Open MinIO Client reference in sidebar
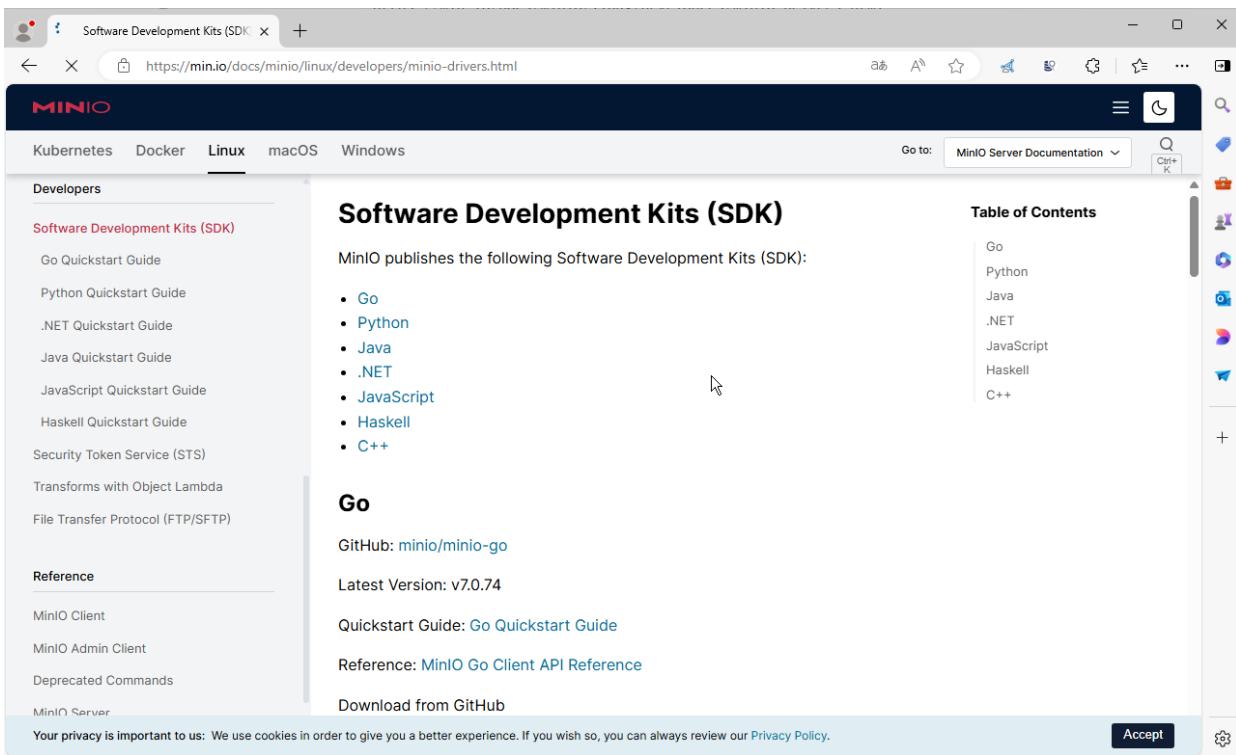Screen dimensions: 1236x755 pos(69,616)
